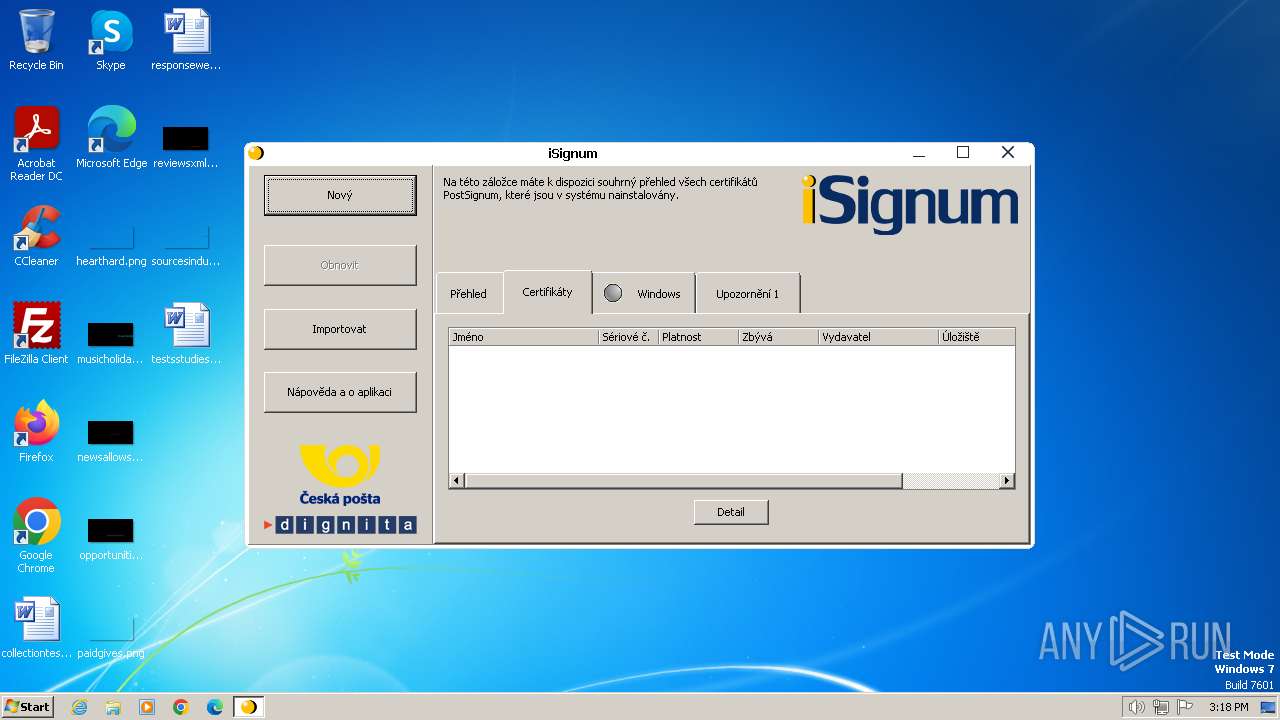Click the iSignum logo banner
Image resolution: width=1280 pixels, height=720 pixels.
[909, 204]
